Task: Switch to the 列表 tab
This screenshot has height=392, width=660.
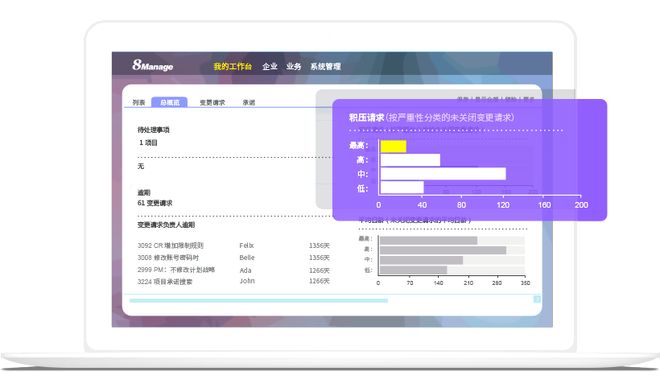Action: click(x=138, y=102)
